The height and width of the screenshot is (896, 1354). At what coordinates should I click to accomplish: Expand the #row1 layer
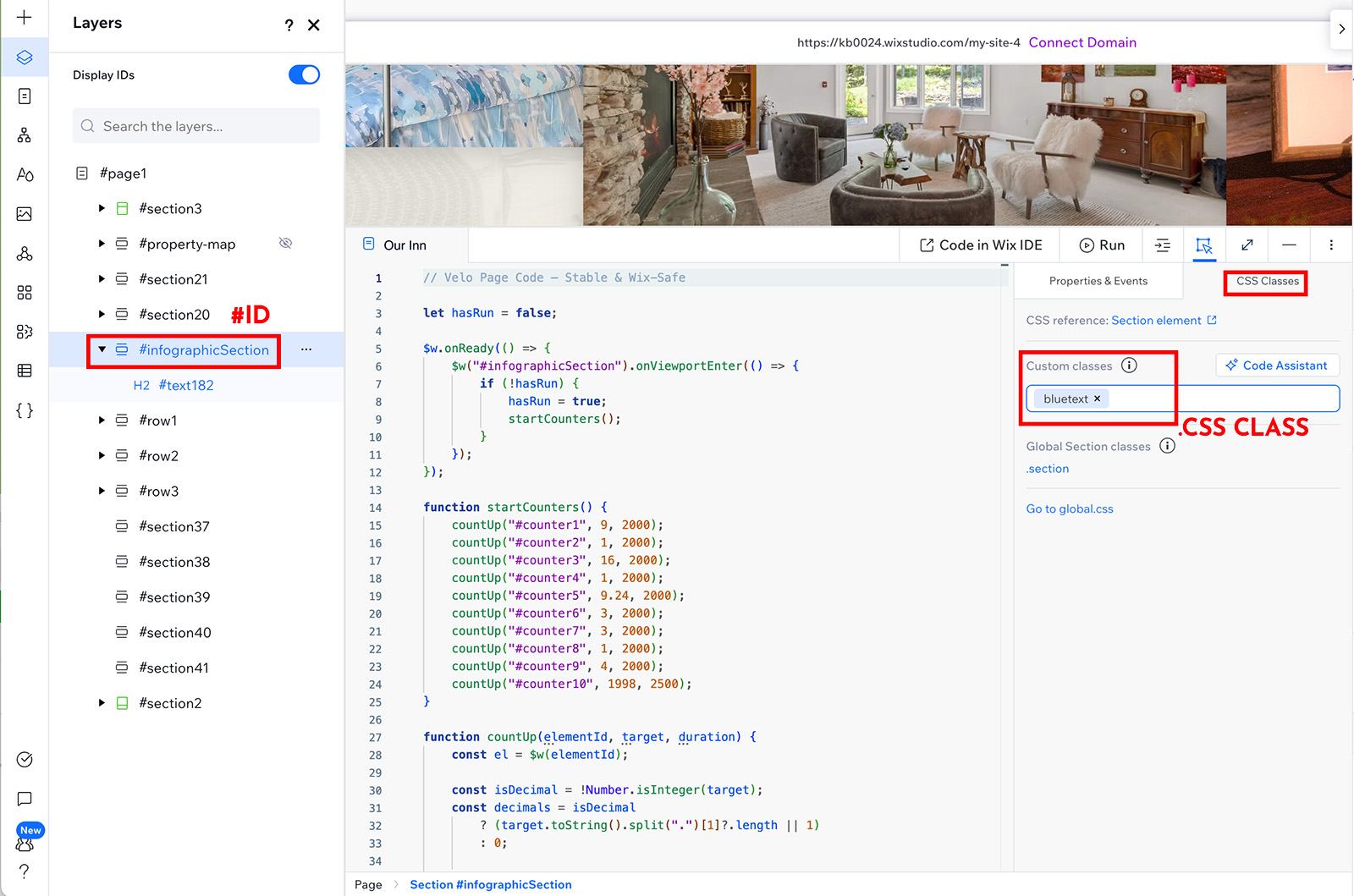[x=102, y=420]
